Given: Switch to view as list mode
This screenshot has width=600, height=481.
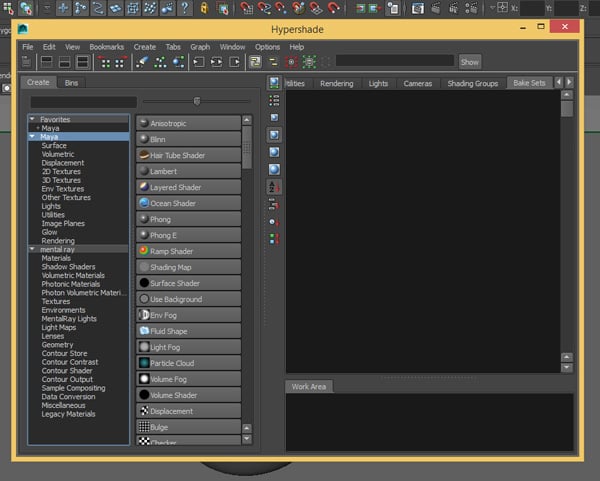Looking at the screenshot, I should tap(274, 100).
